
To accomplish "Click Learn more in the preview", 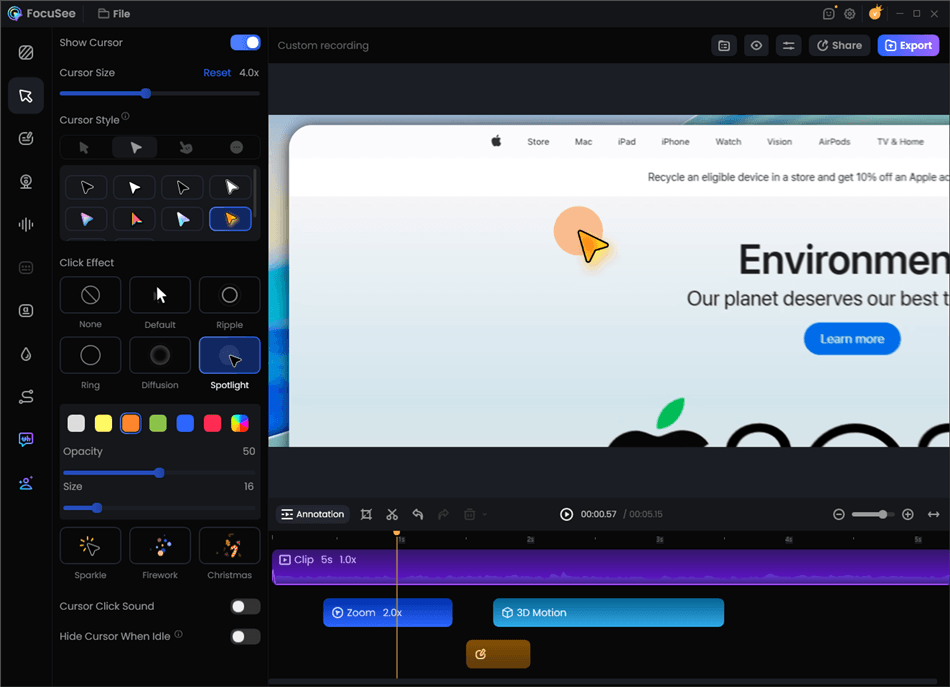I will pos(852,339).
